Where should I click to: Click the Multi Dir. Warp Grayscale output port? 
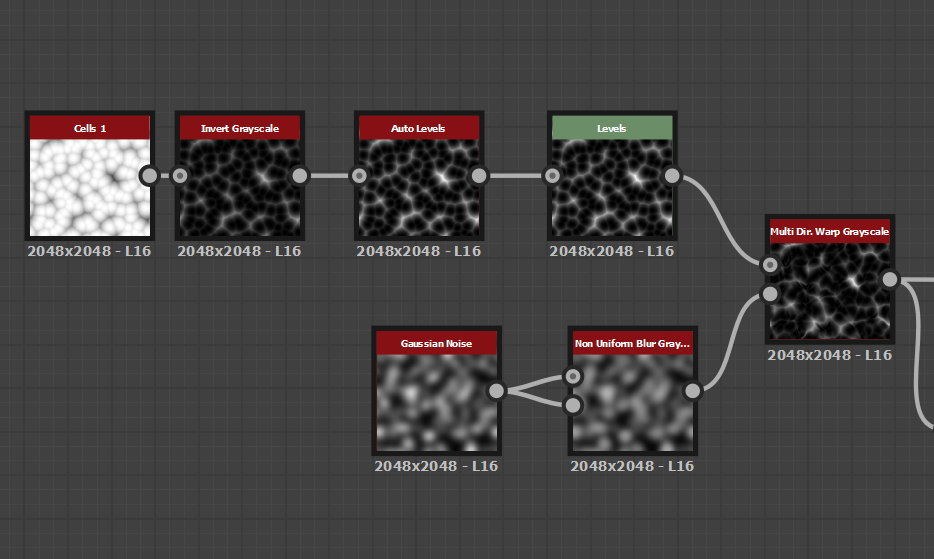(x=890, y=279)
